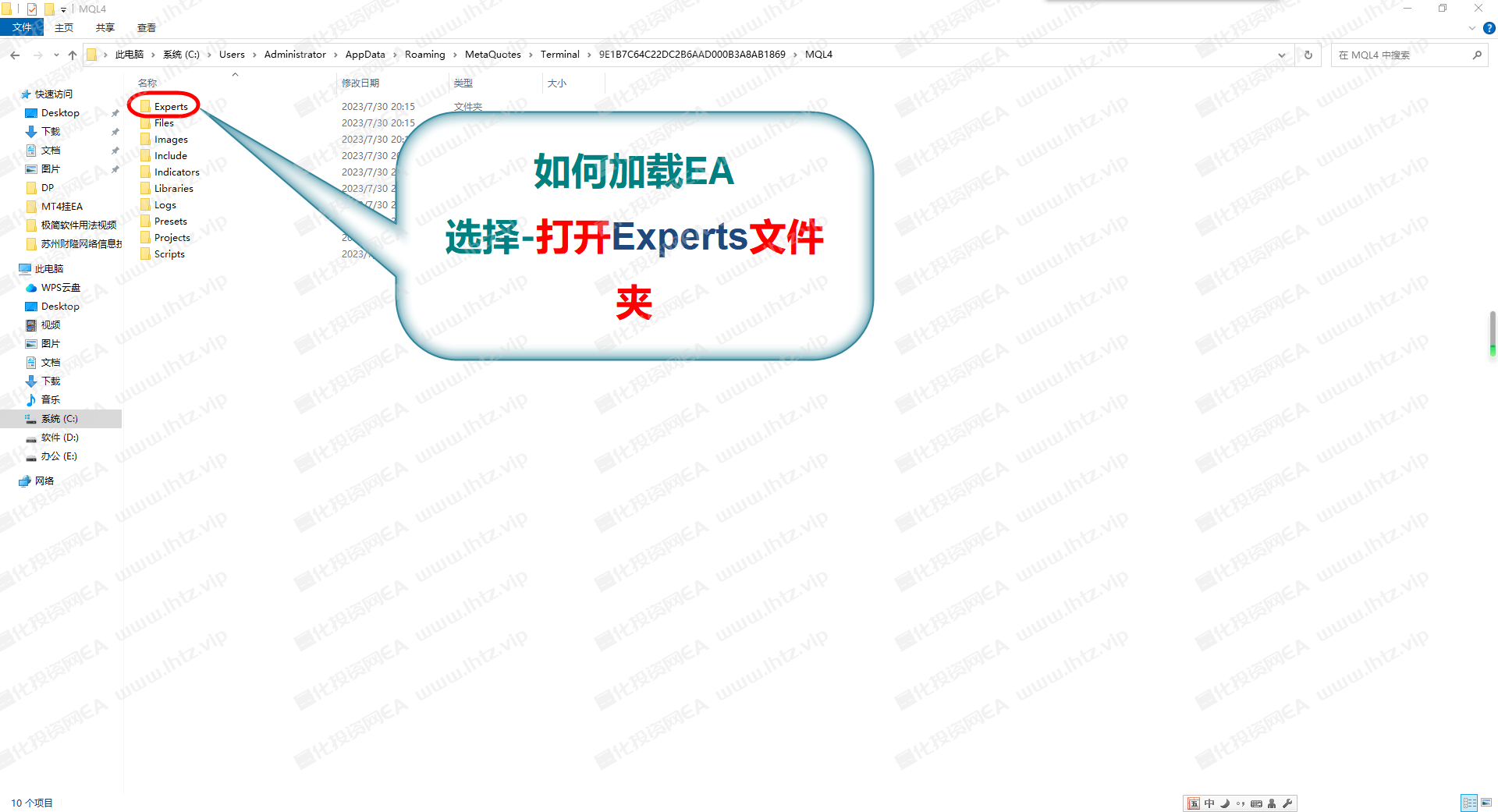Open the recent locations dropdown arrow
Screen dimensions: 1498x812
[x=56, y=55]
